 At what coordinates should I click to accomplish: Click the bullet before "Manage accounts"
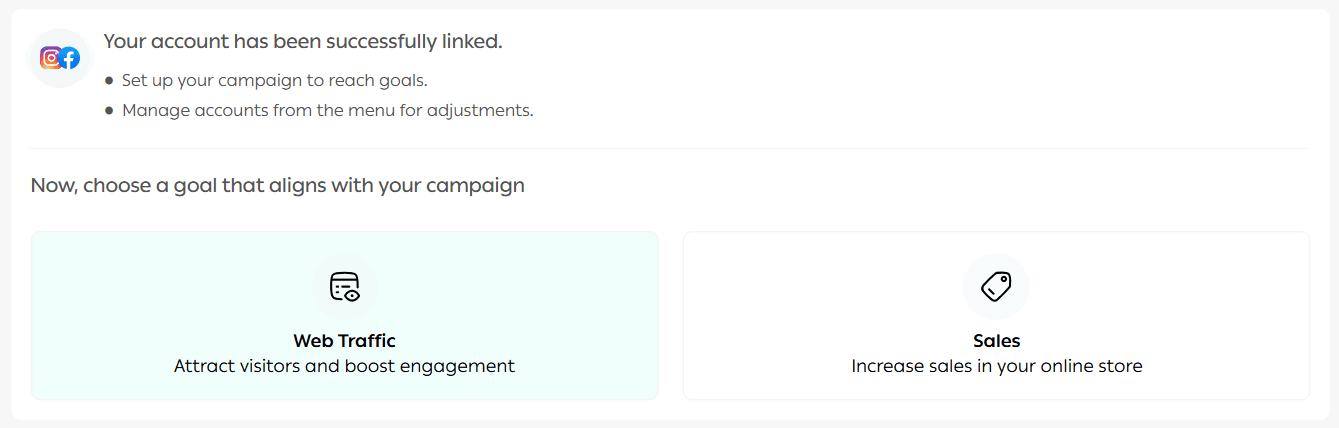click(x=109, y=111)
